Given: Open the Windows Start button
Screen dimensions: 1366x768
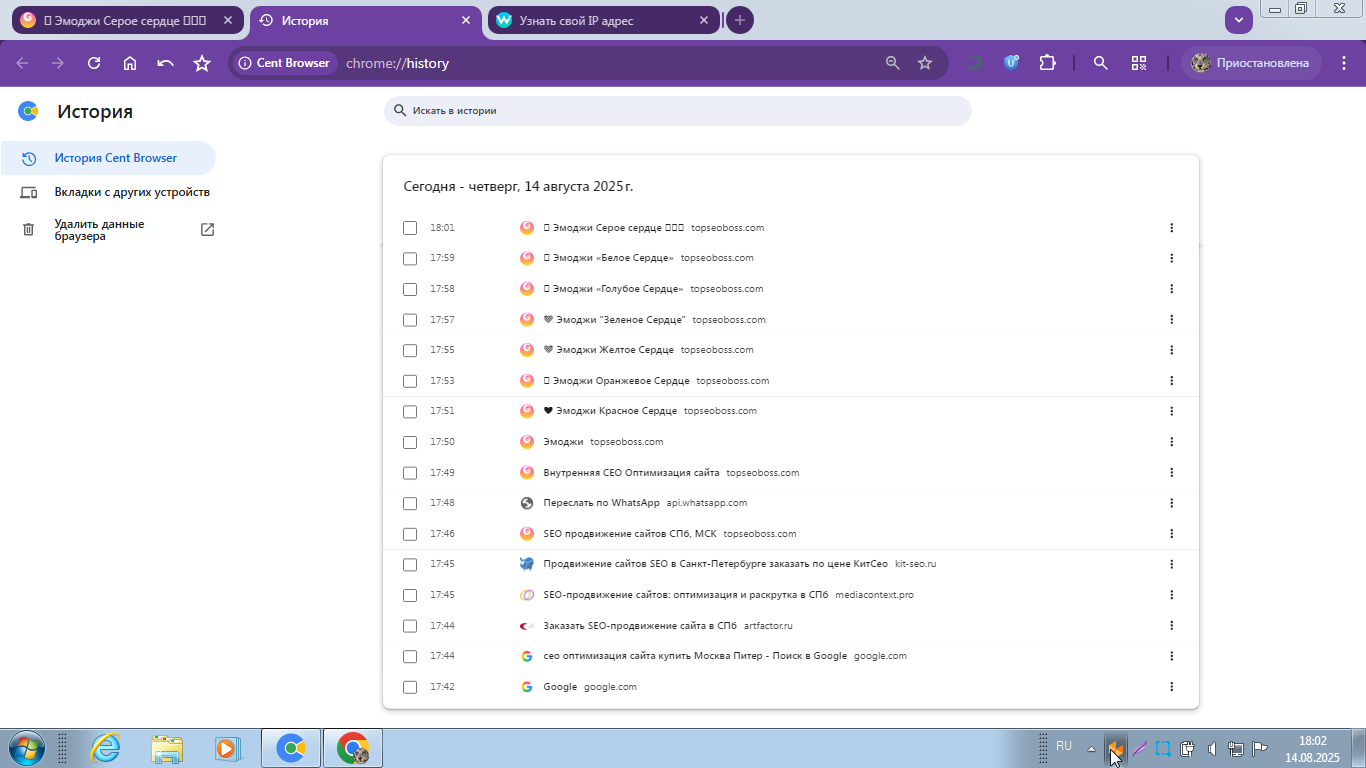Looking at the screenshot, I should 26,748.
